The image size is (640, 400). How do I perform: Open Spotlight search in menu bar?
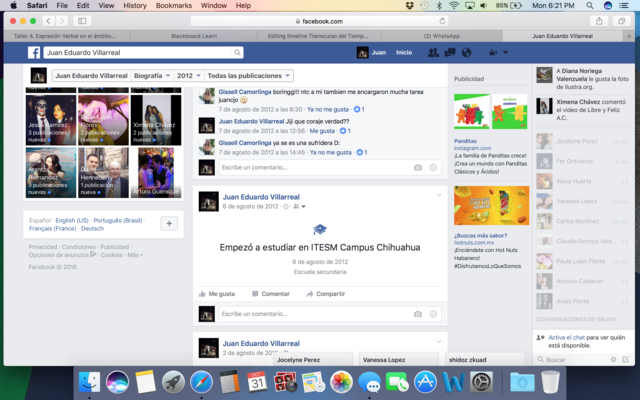(x=590, y=5)
